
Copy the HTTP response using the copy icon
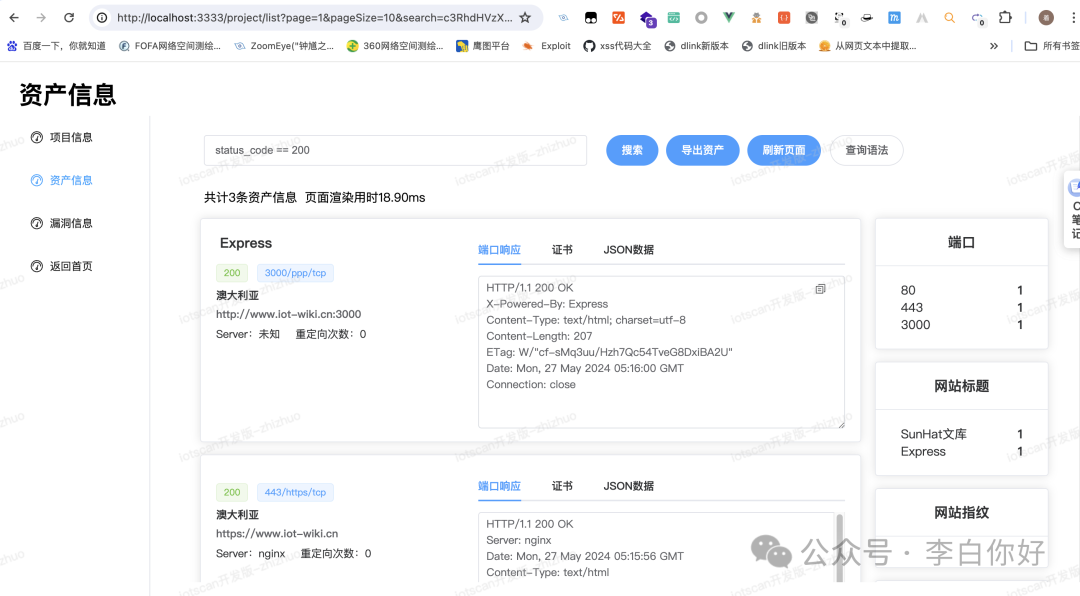click(820, 288)
